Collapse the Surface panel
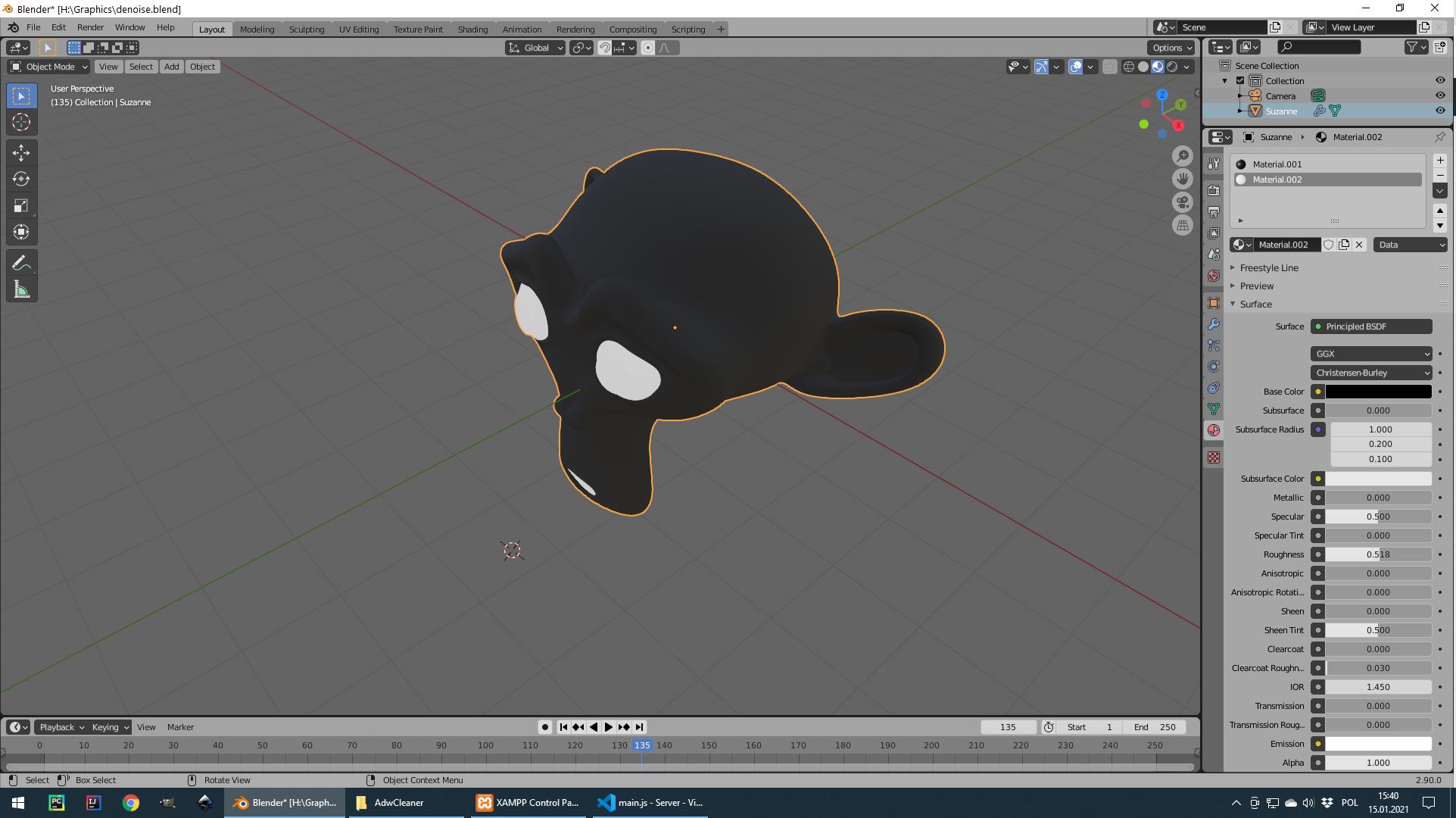Viewport: 1456px width, 818px height. coord(1255,304)
